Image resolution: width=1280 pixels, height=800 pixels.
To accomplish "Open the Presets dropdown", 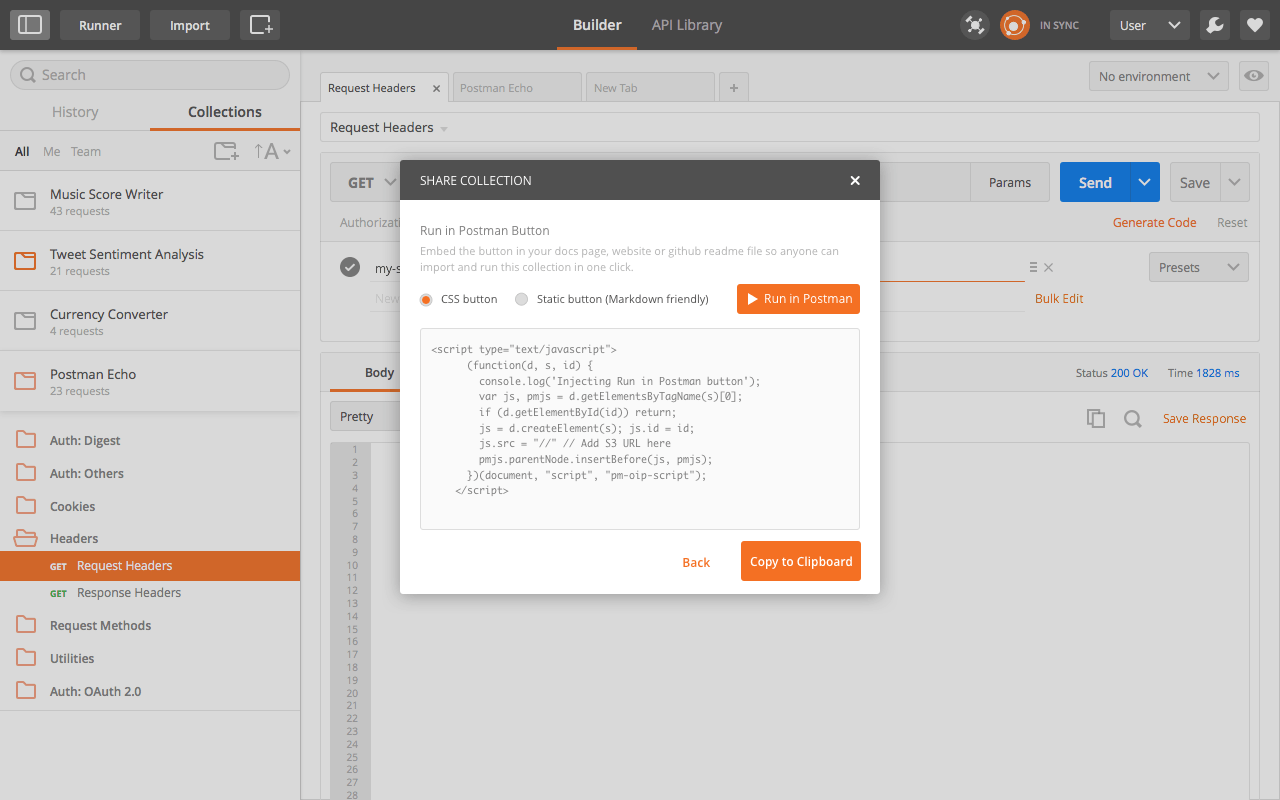I will (x=1199, y=267).
